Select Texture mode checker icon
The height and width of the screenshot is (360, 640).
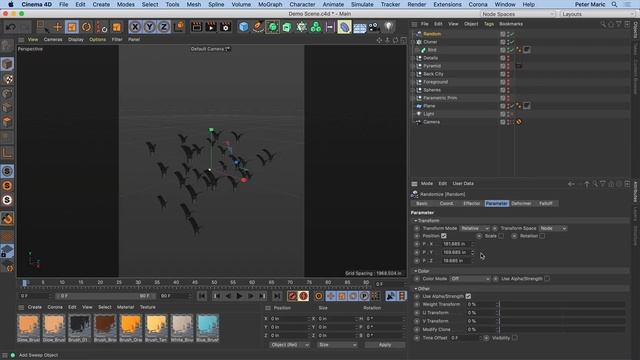7,79
